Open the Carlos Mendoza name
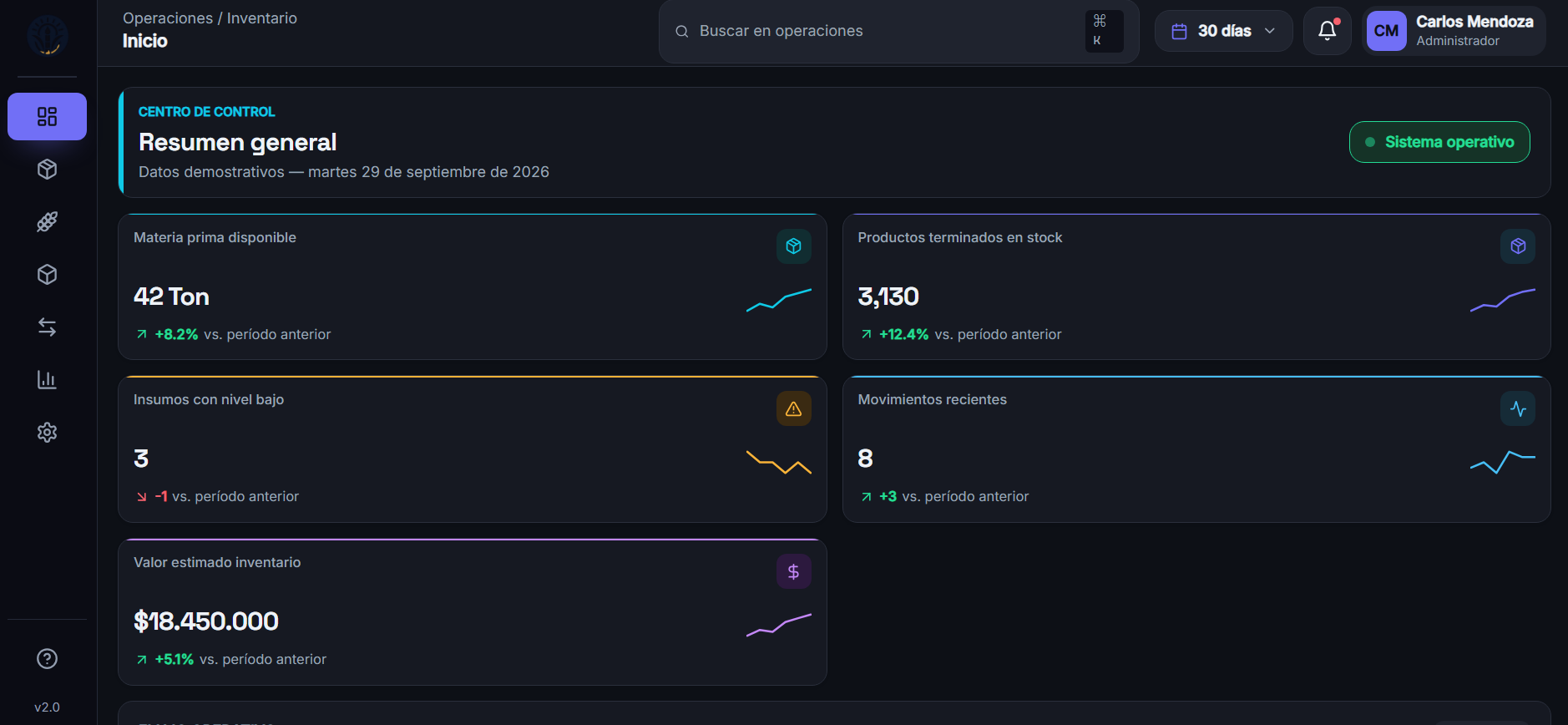 tap(1474, 22)
